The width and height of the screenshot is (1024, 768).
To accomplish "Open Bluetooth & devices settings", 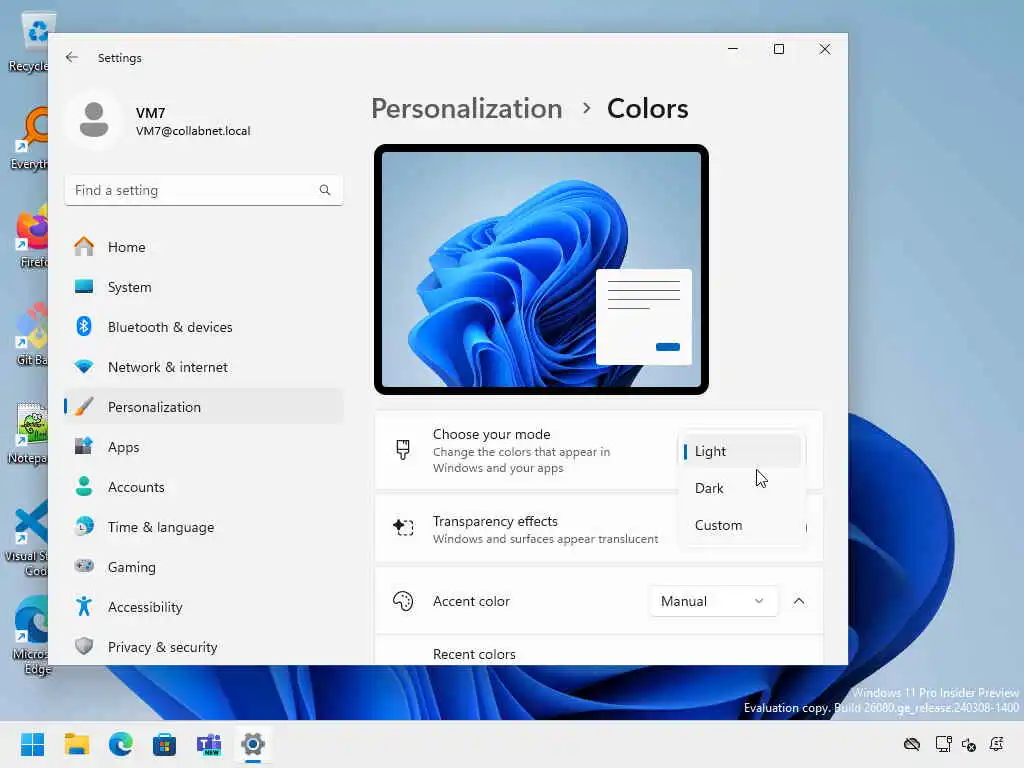I will click(x=204, y=327).
